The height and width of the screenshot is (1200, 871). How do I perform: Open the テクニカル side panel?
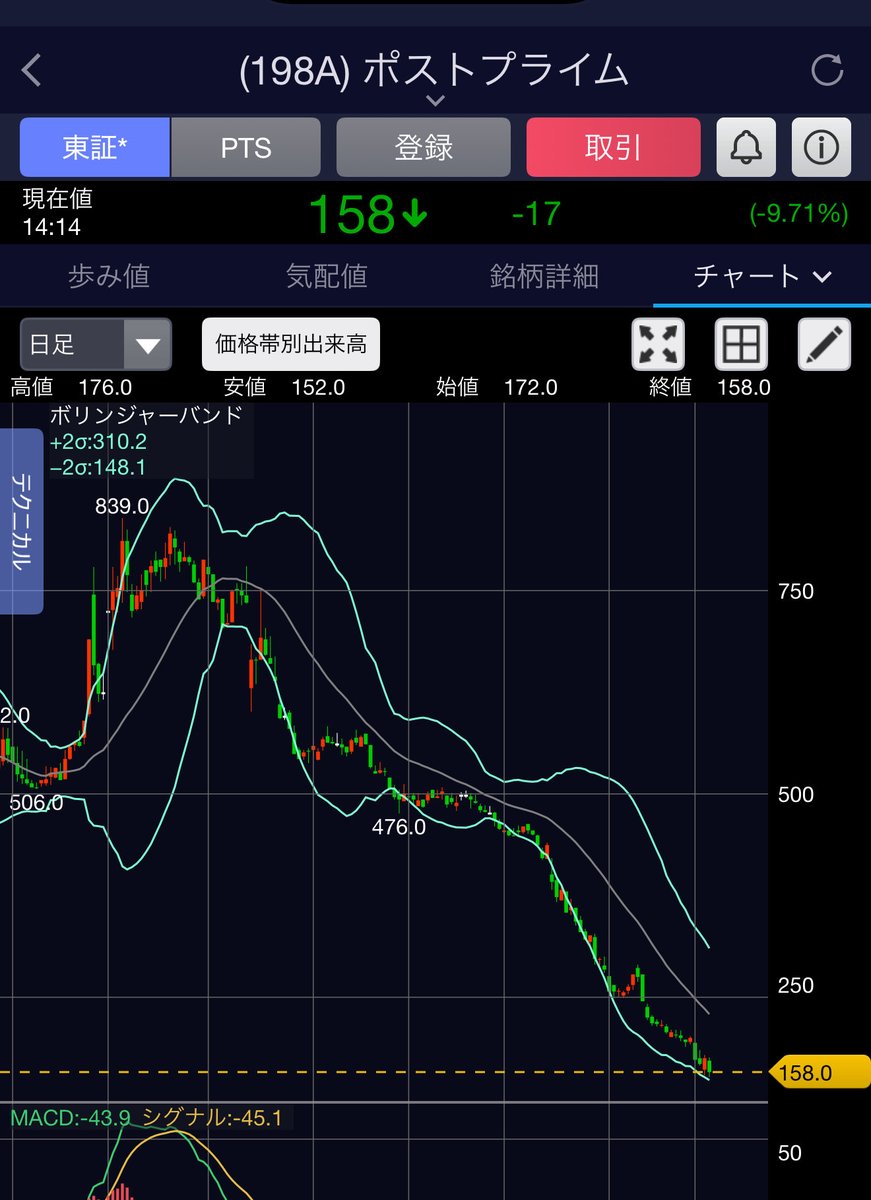[x=21, y=521]
